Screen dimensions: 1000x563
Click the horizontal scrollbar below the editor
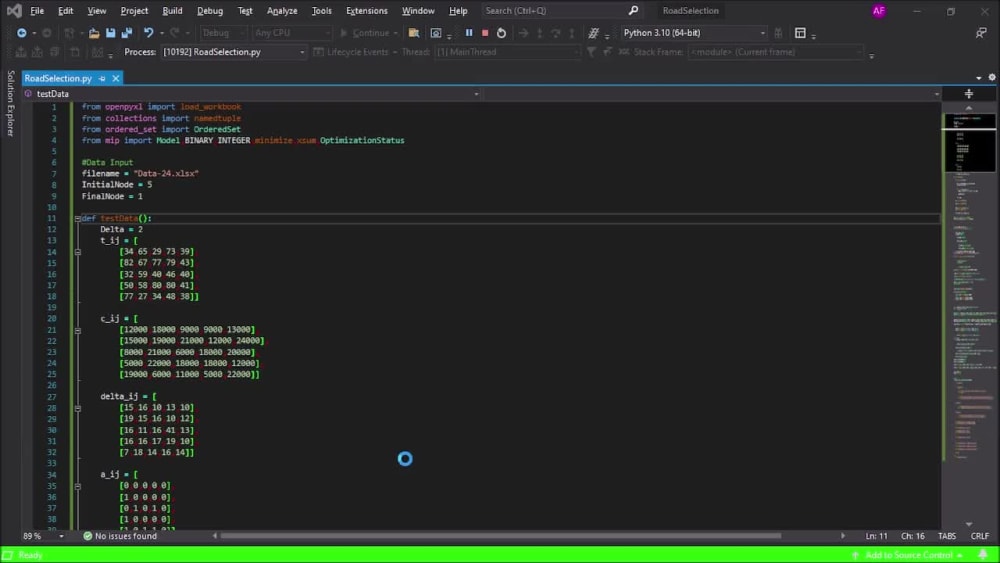click(x=501, y=536)
